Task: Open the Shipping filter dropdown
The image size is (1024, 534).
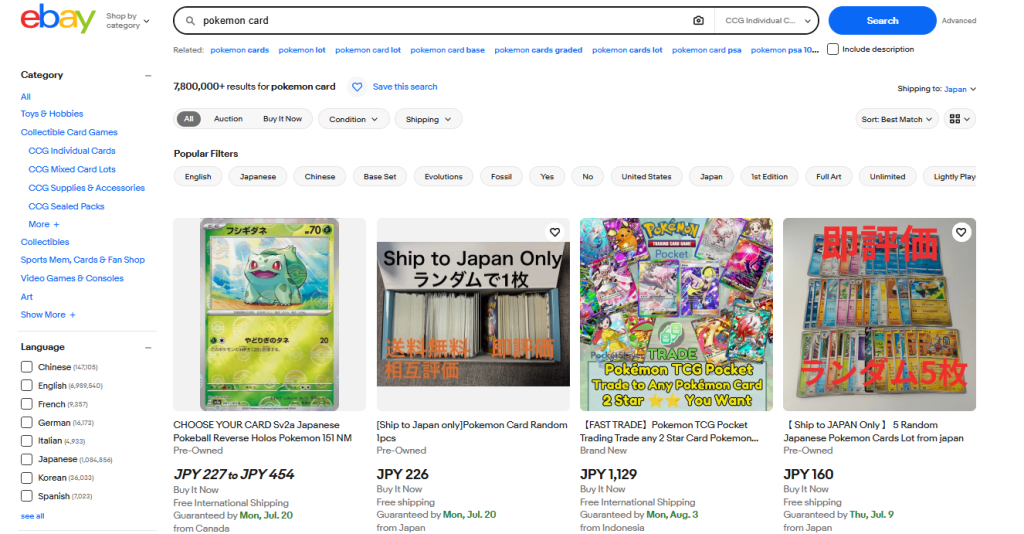Action: tap(428, 119)
